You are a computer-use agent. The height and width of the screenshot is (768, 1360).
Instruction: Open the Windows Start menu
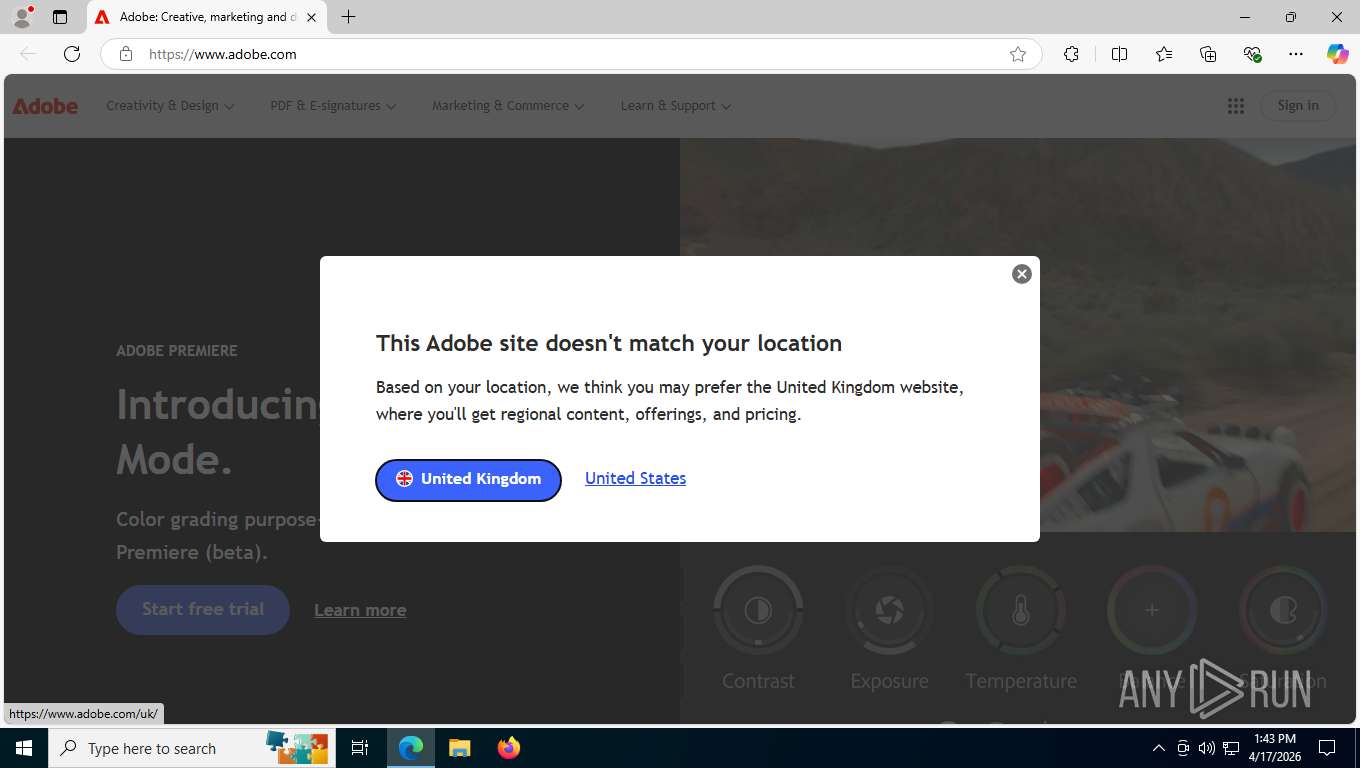(23, 748)
